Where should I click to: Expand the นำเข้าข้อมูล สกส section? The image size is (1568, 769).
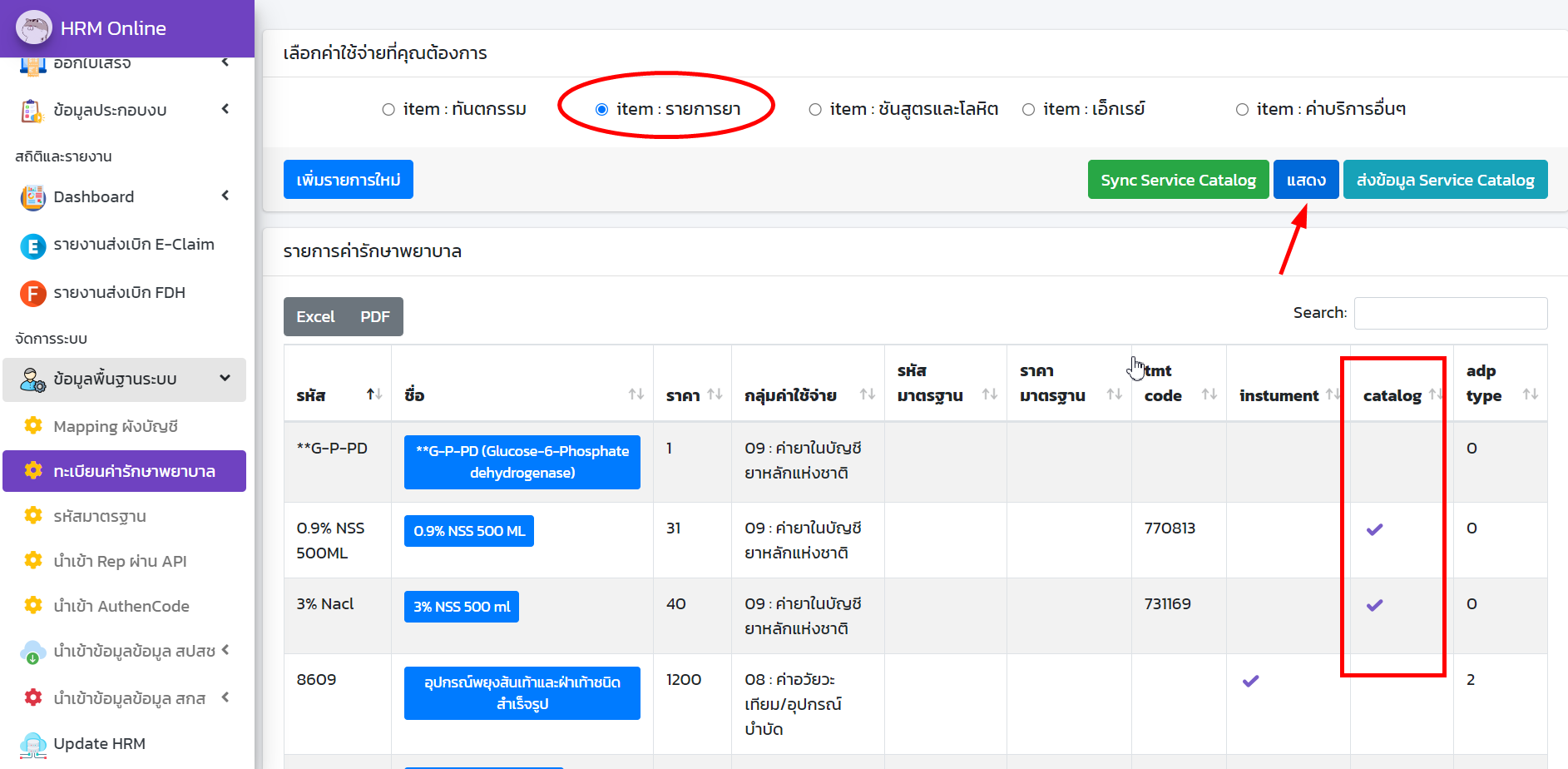[225, 698]
